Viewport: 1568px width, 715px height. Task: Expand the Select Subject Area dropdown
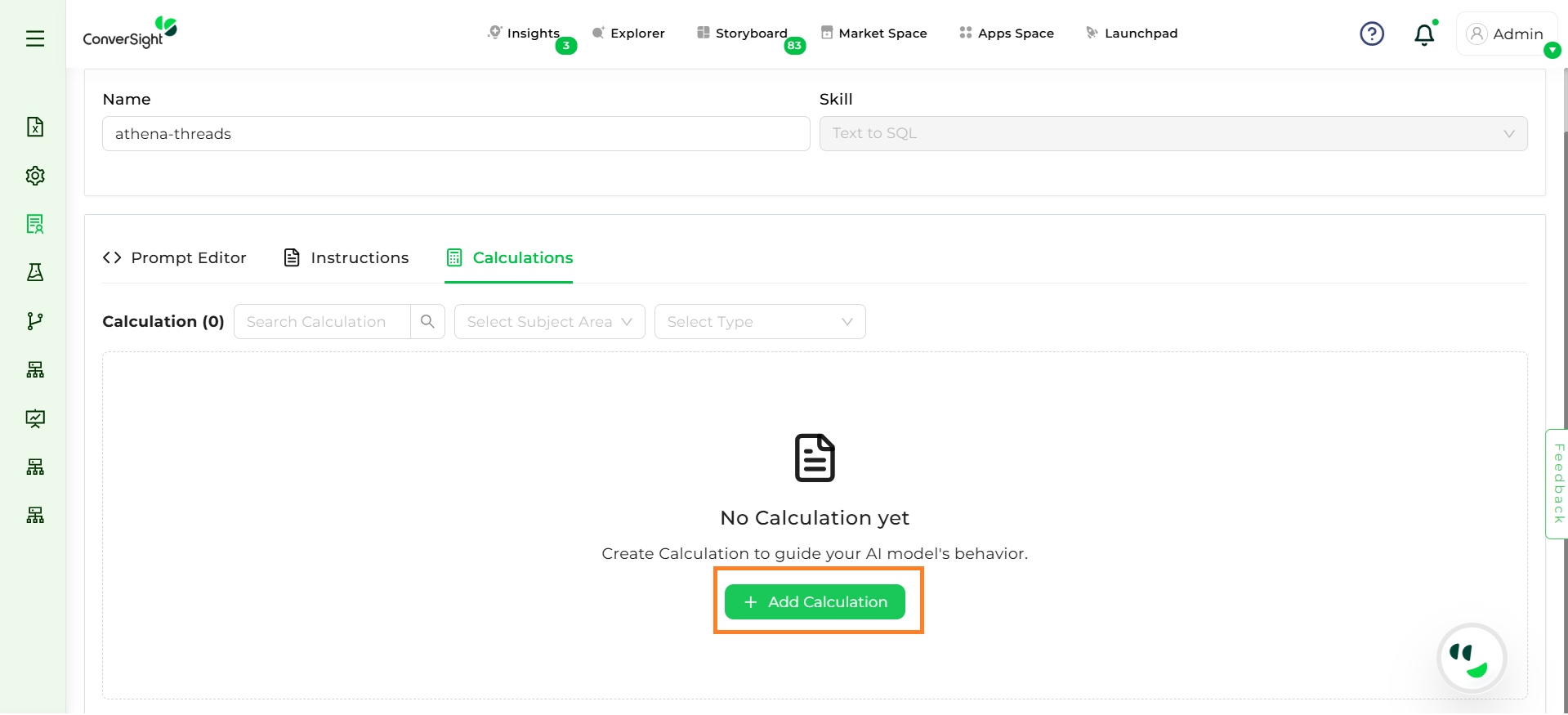tap(549, 322)
